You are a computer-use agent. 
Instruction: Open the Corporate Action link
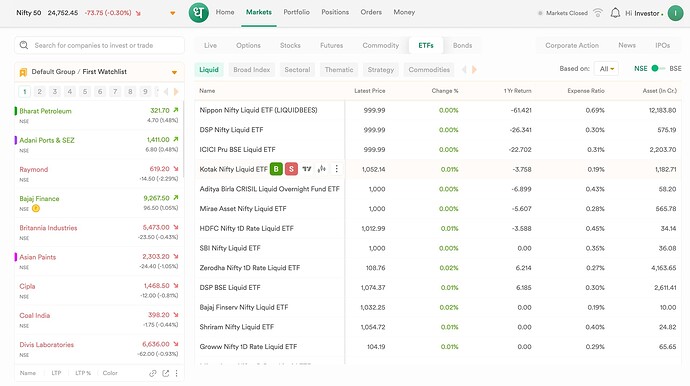(x=572, y=45)
